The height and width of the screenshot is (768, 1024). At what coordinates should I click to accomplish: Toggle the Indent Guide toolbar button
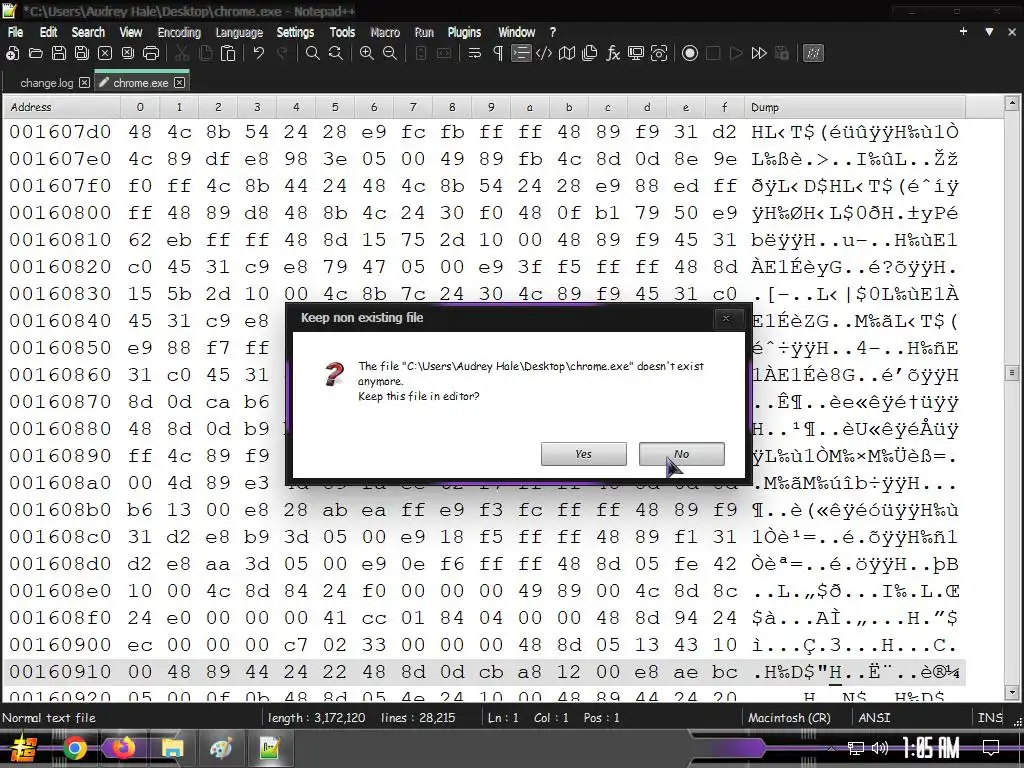click(x=520, y=54)
